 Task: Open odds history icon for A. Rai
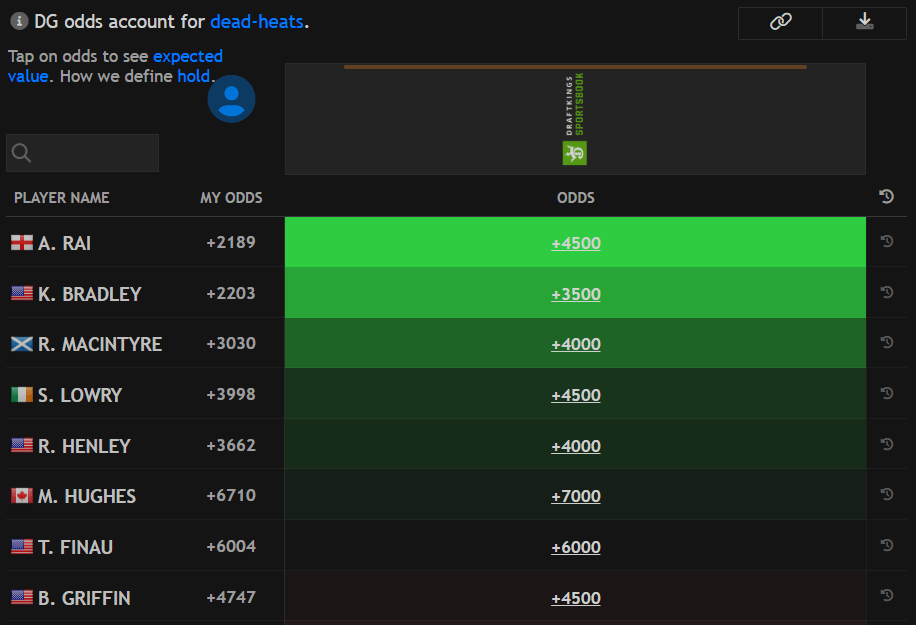(x=886, y=242)
